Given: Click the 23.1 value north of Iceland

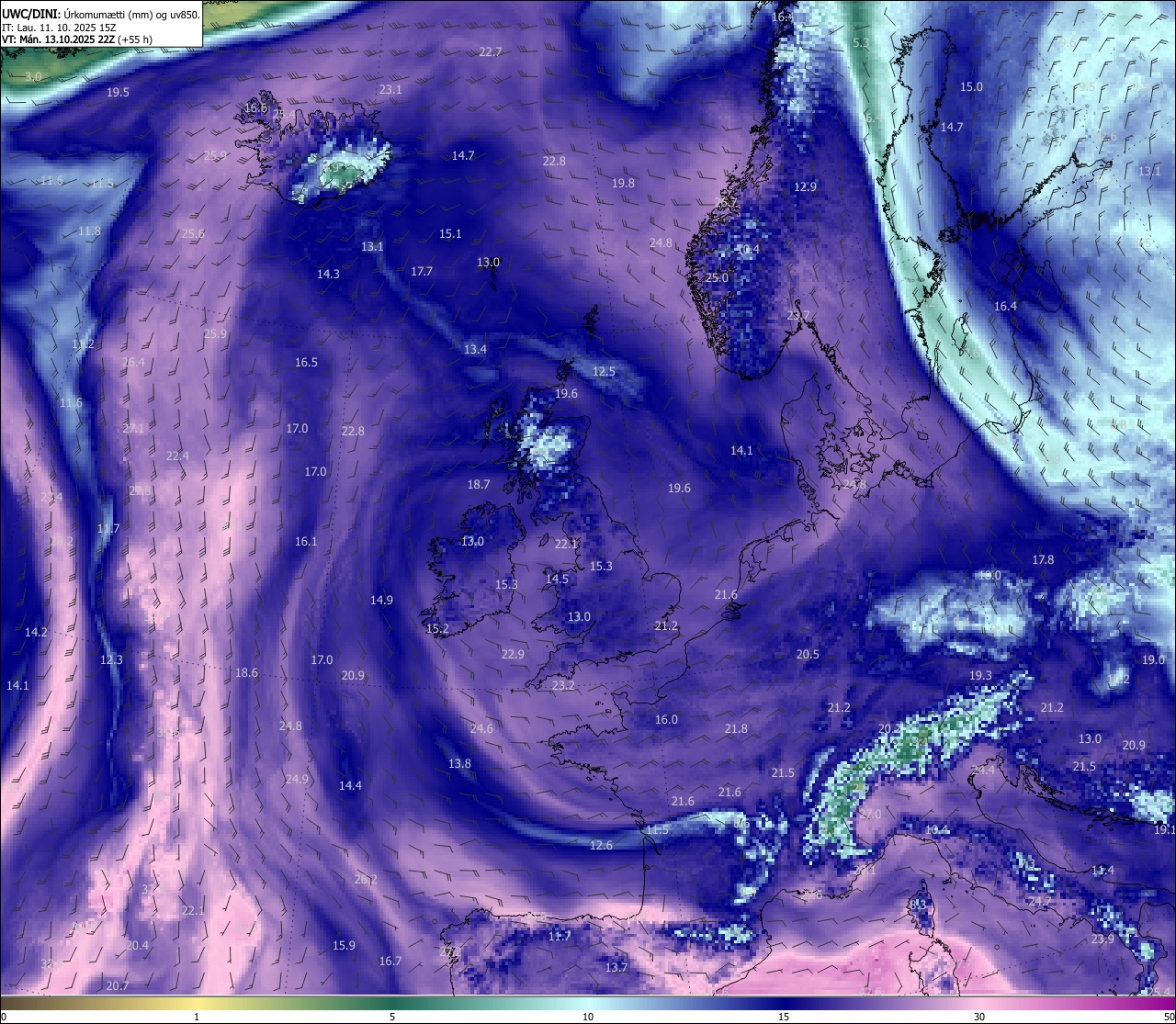Looking at the screenshot, I should pyautogui.click(x=390, y=90).
